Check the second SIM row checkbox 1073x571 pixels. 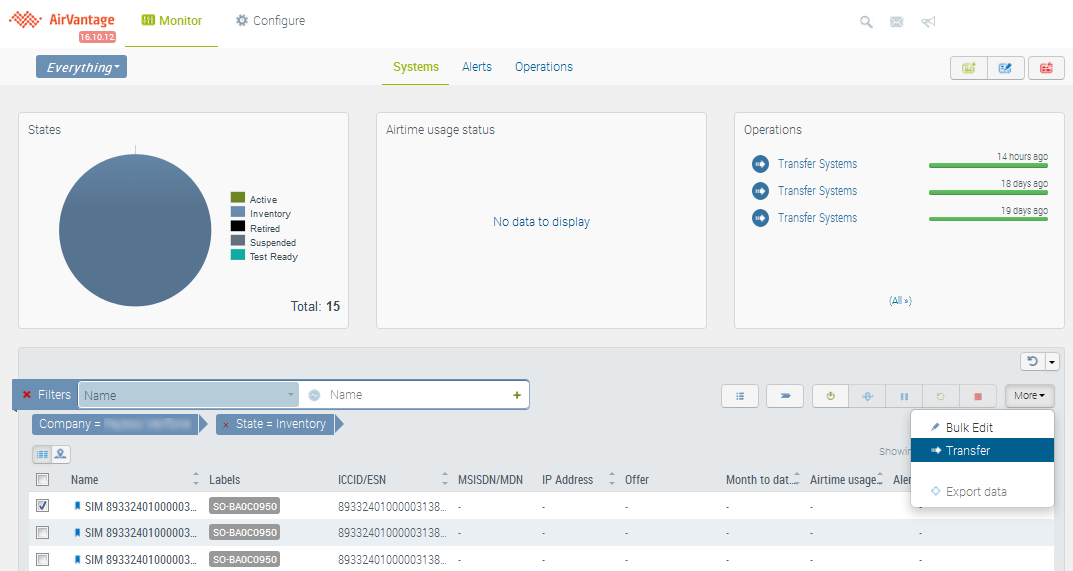pyautogui.click(x=42, y=533)
